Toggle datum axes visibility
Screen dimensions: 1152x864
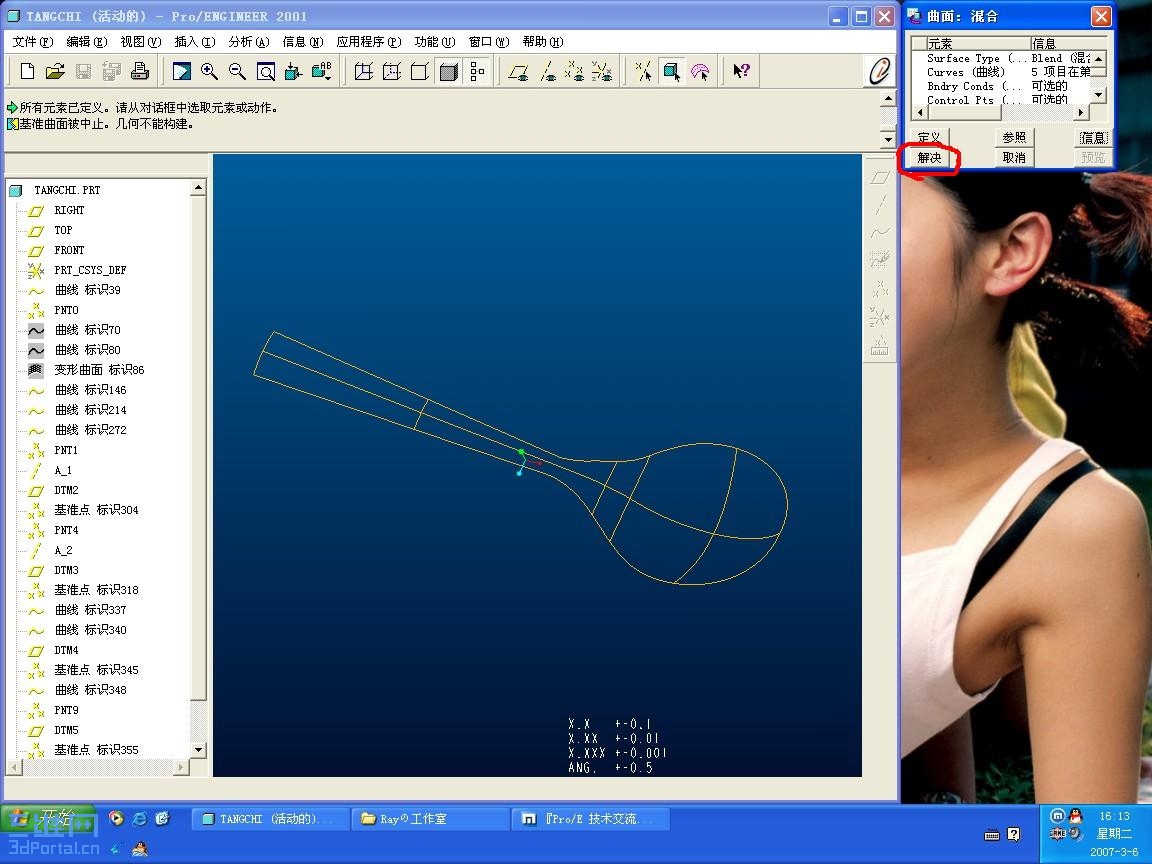coord(547,71)
